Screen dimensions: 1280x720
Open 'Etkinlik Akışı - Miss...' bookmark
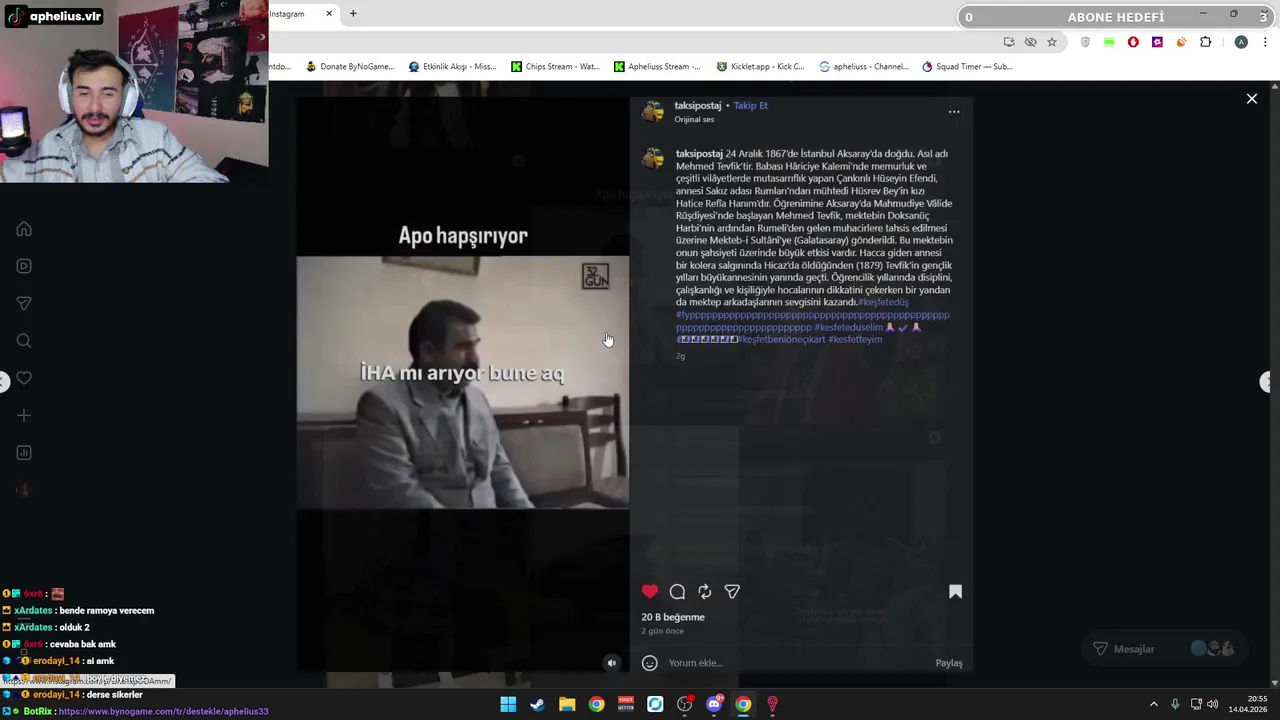click(452, 67)
